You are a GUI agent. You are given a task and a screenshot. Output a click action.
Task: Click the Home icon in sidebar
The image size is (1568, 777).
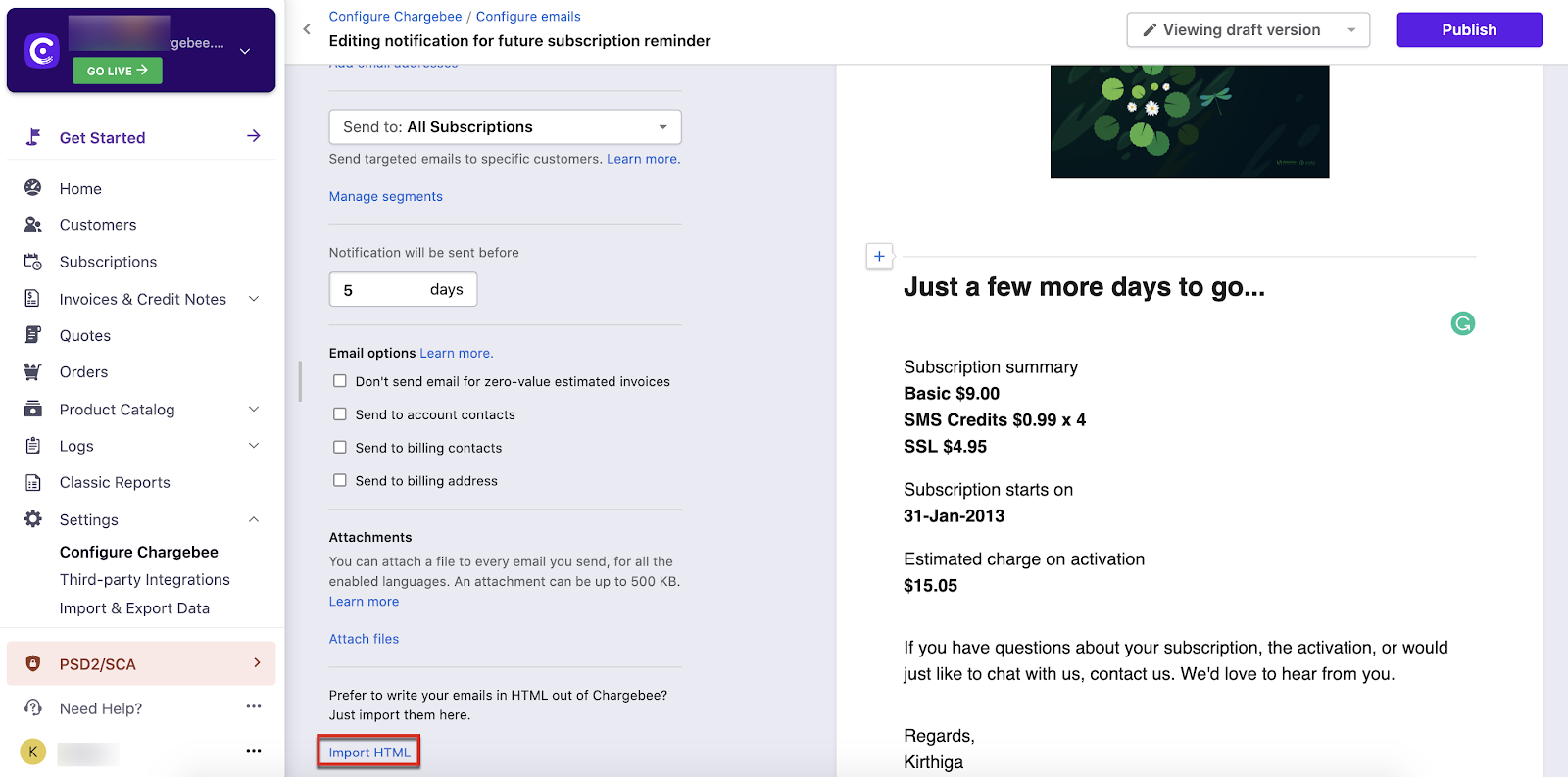pyautogui.click(x=33, y=188)
